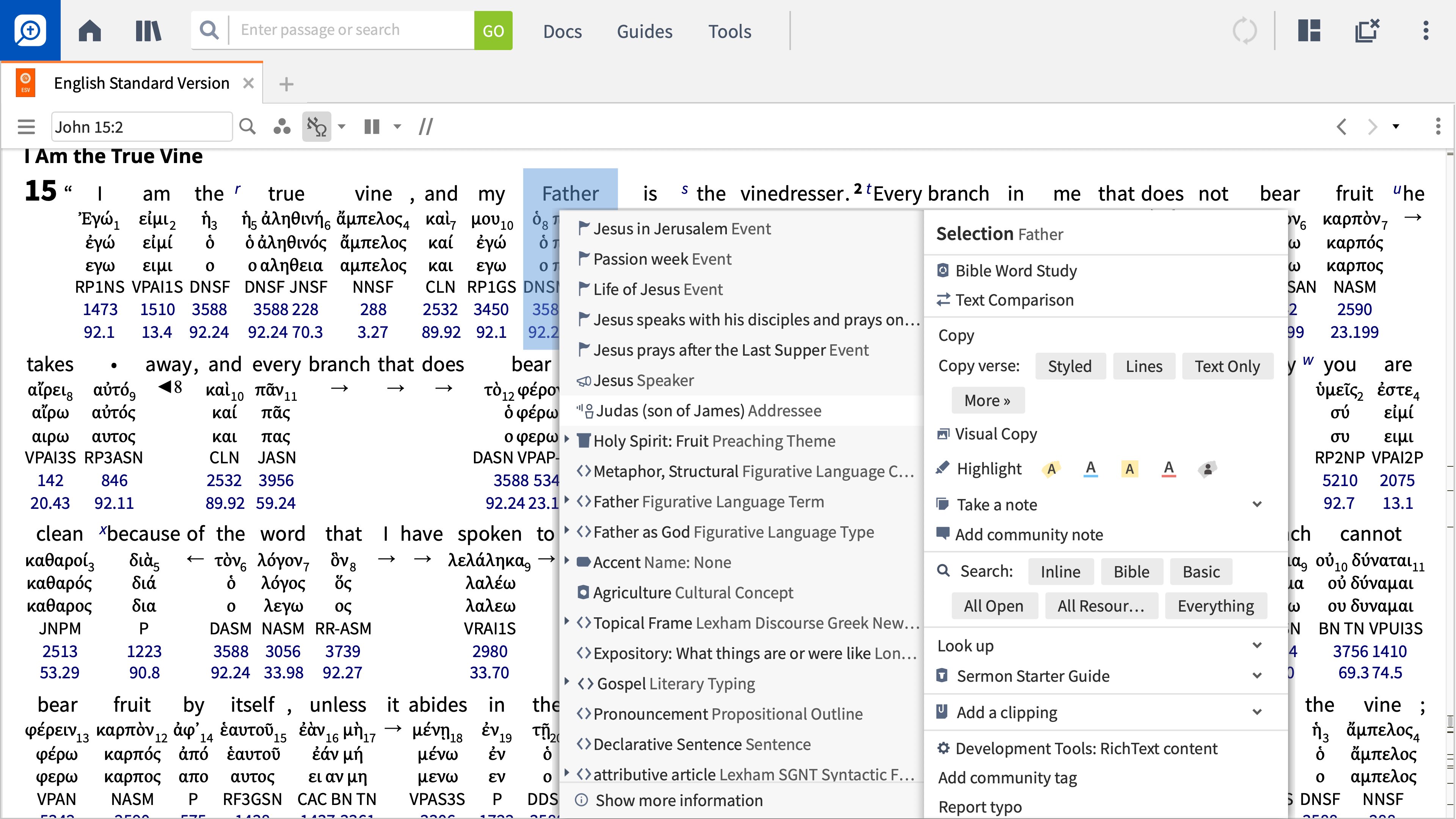Open the visual filters three-dots icon
The width and height of the screenshot is (1456, 819).
pyautogui.click(x=281, y=127)
